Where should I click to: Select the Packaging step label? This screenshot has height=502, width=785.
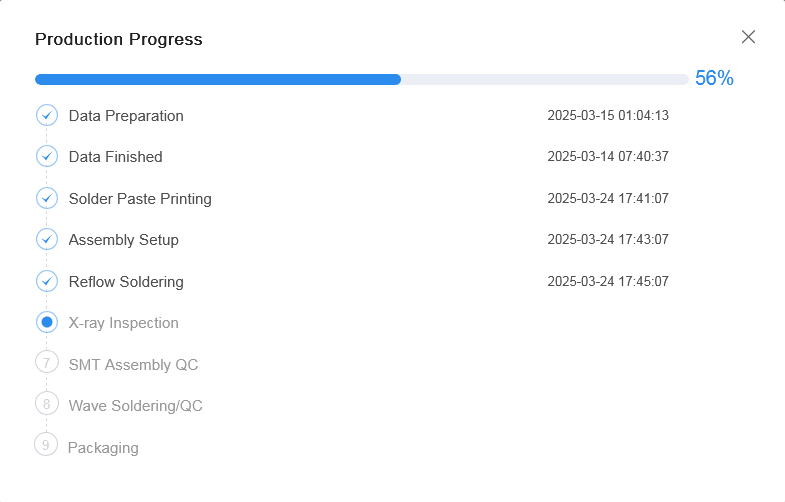coord(103,447)
